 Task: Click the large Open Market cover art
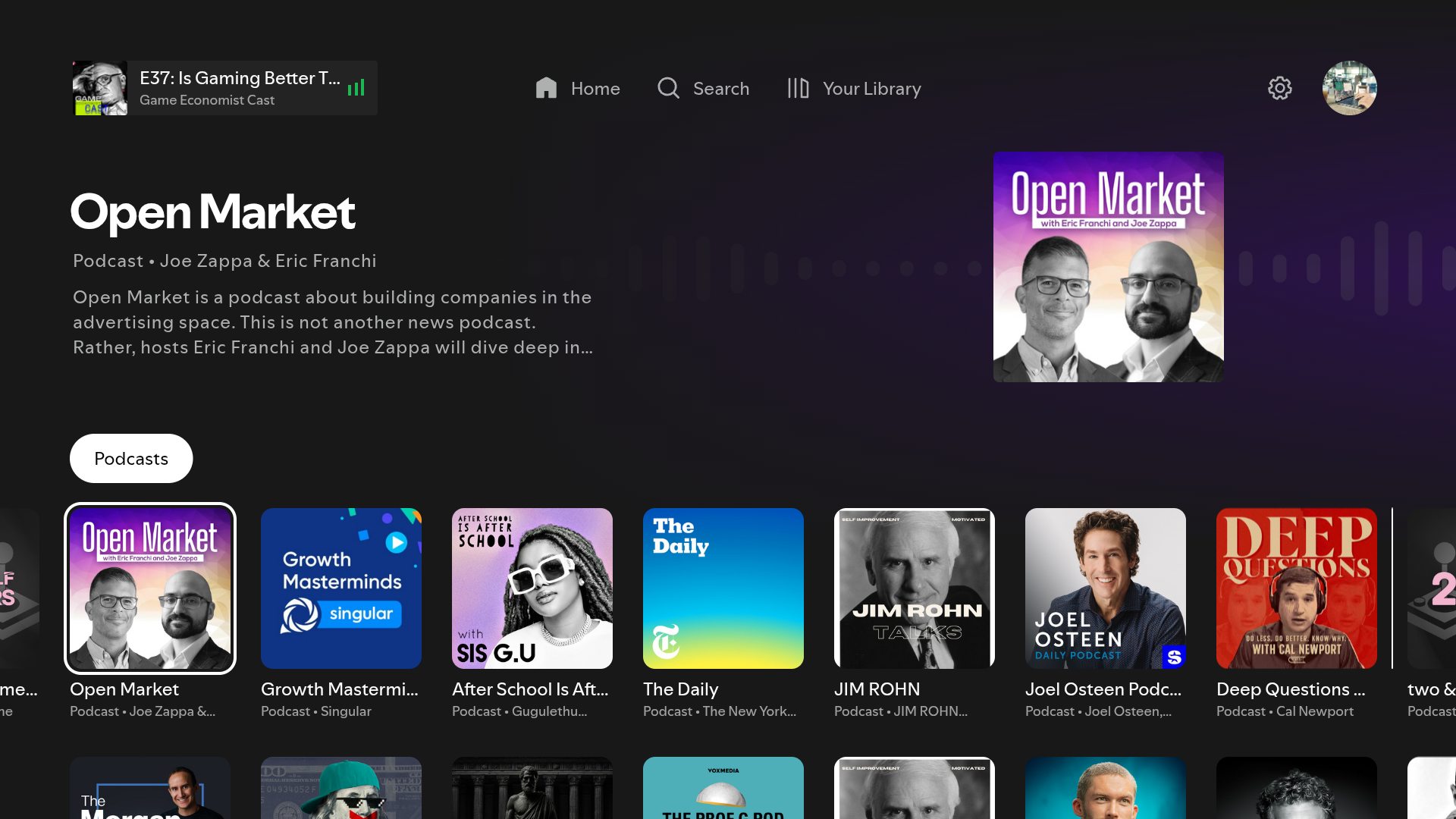tap(1108, 267)
